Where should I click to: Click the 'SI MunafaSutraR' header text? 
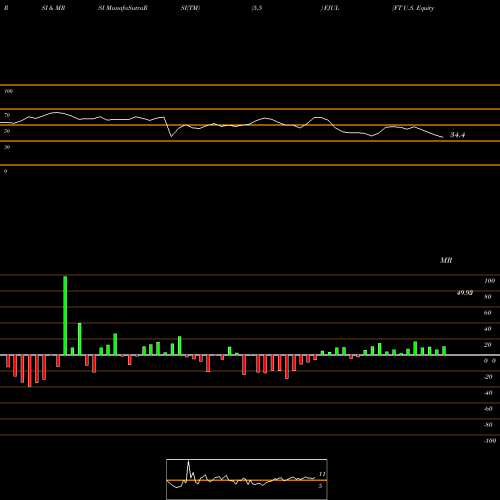click(x=123, y=8)
